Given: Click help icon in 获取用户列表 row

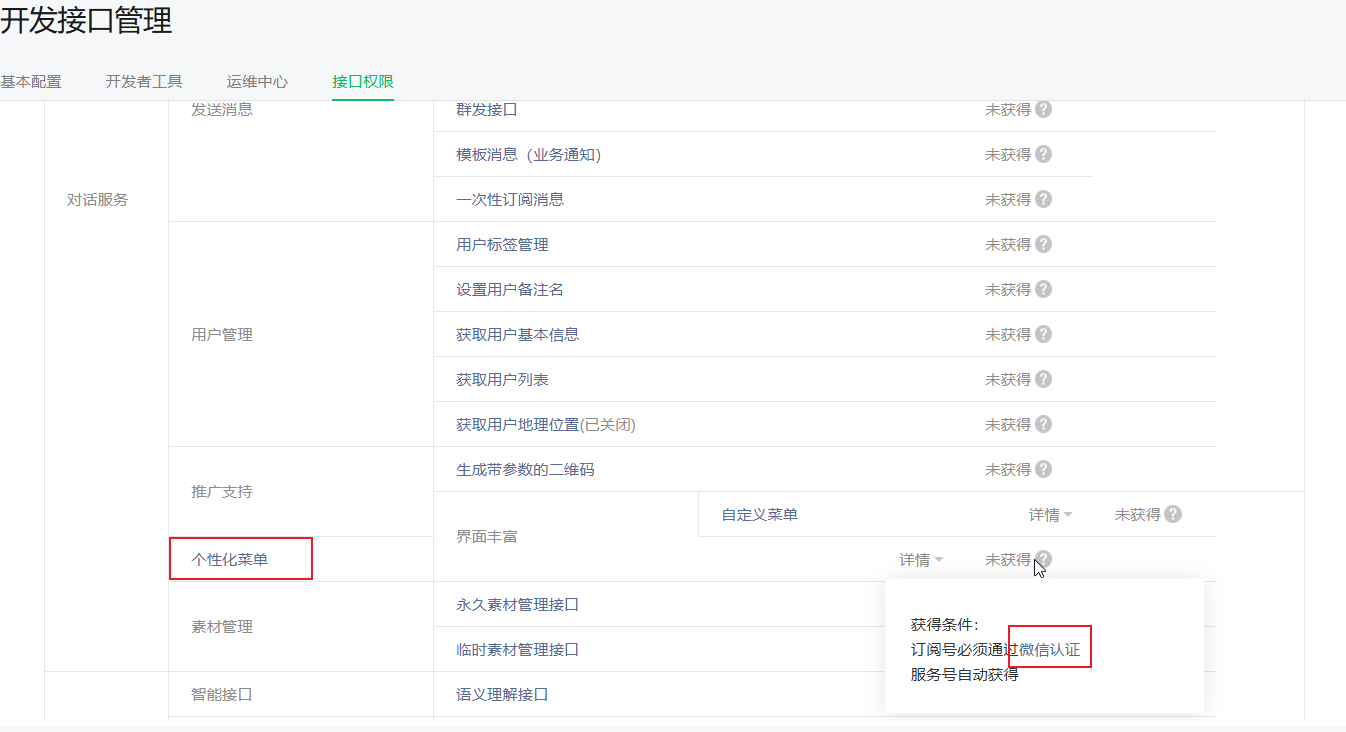Looking at the screenshot, I should [x=1043, y=379].
